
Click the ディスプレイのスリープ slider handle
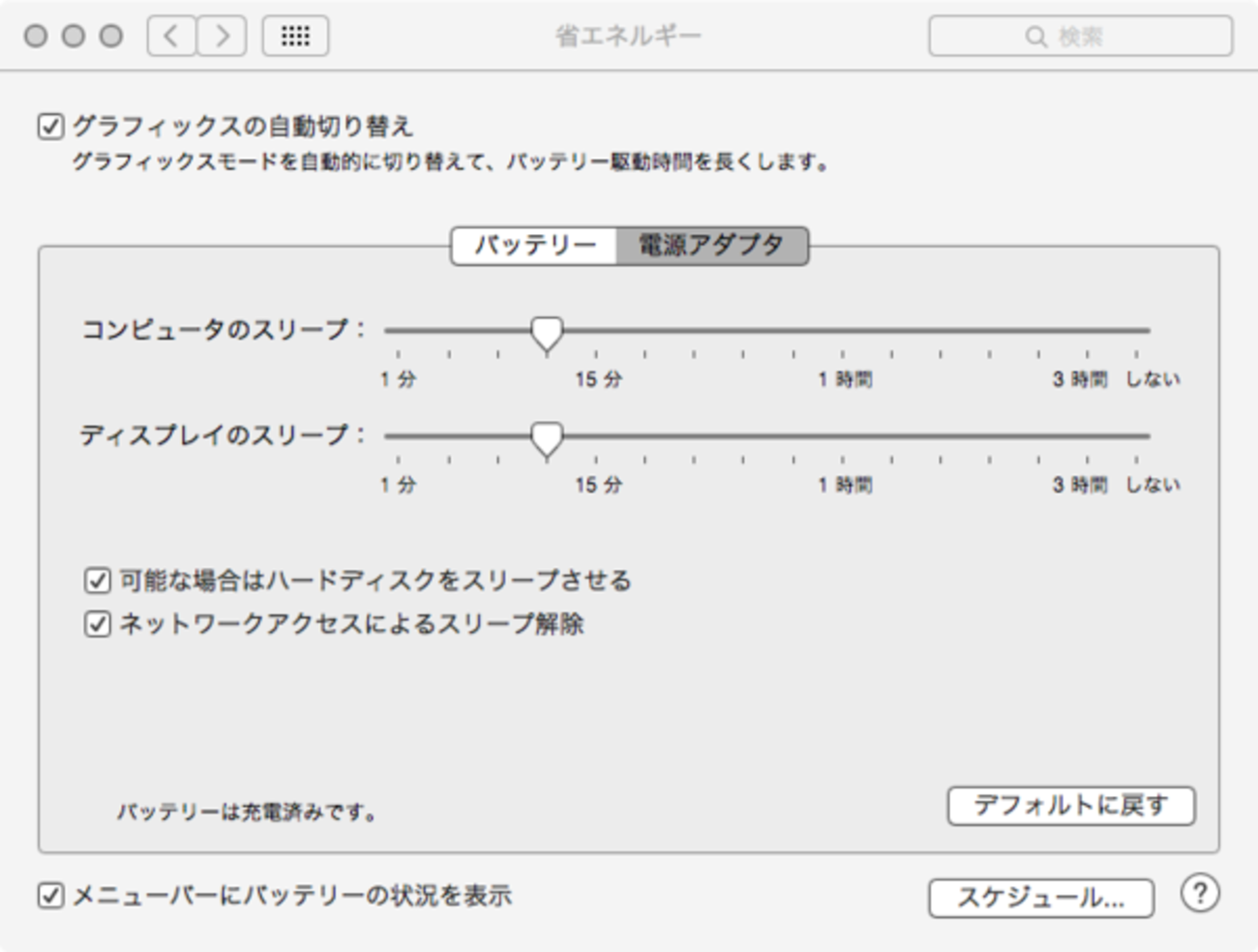[x=547, y=439]
